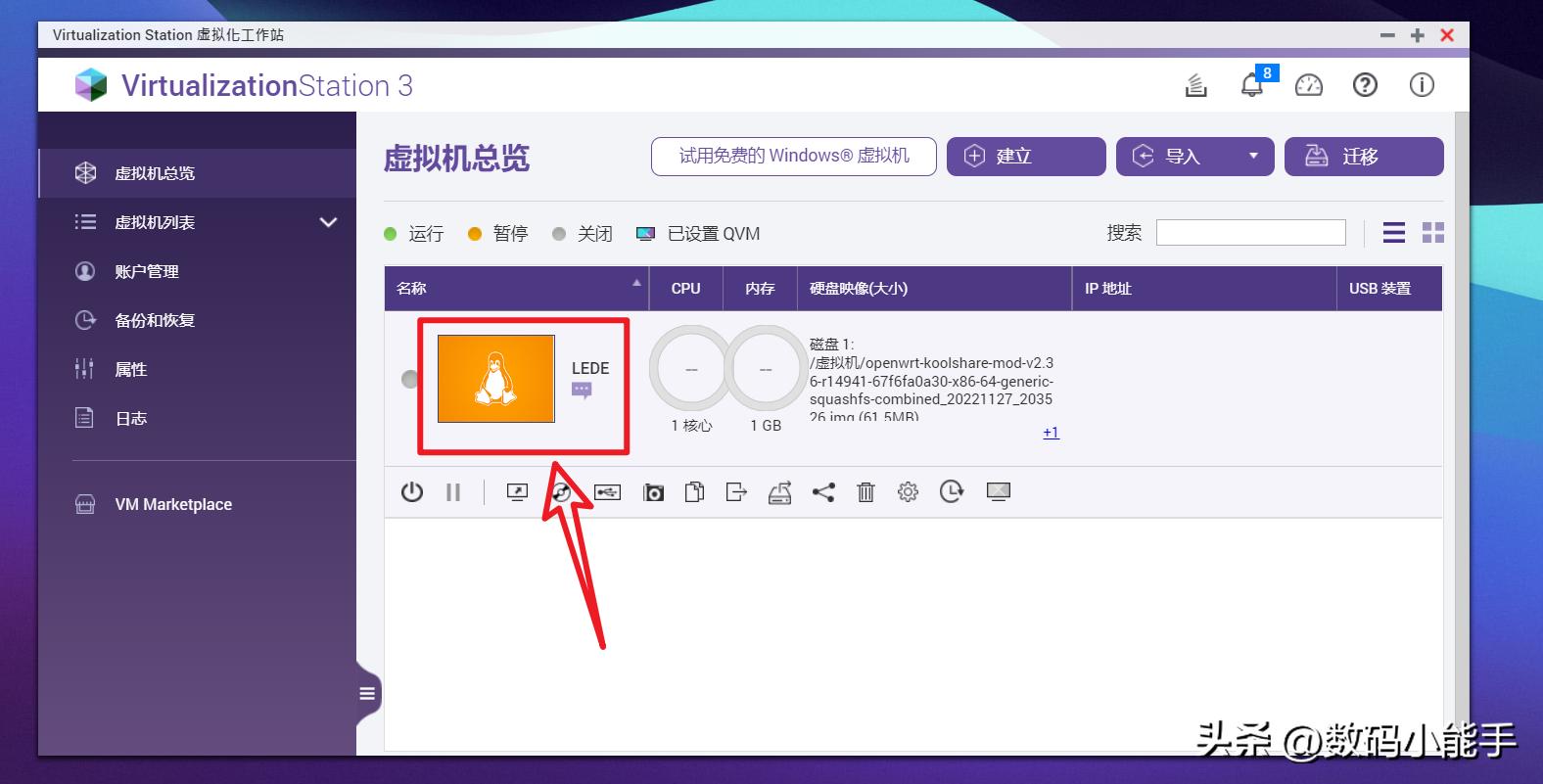Screen dimensions: 1543x784
Task: Click the USB 装置 column header
Action: [x=1389, y=288]
